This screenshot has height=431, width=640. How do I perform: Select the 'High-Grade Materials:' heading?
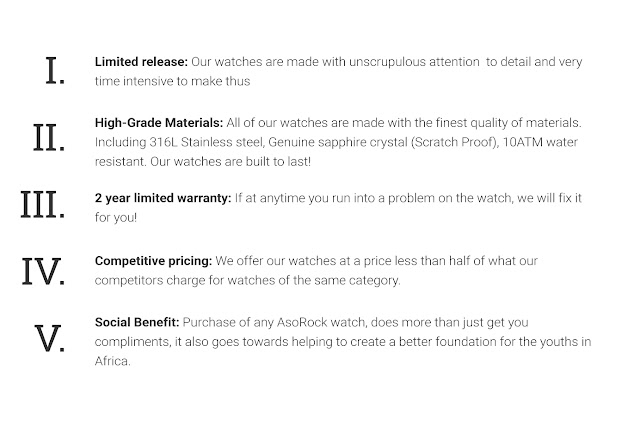[159, 122]
